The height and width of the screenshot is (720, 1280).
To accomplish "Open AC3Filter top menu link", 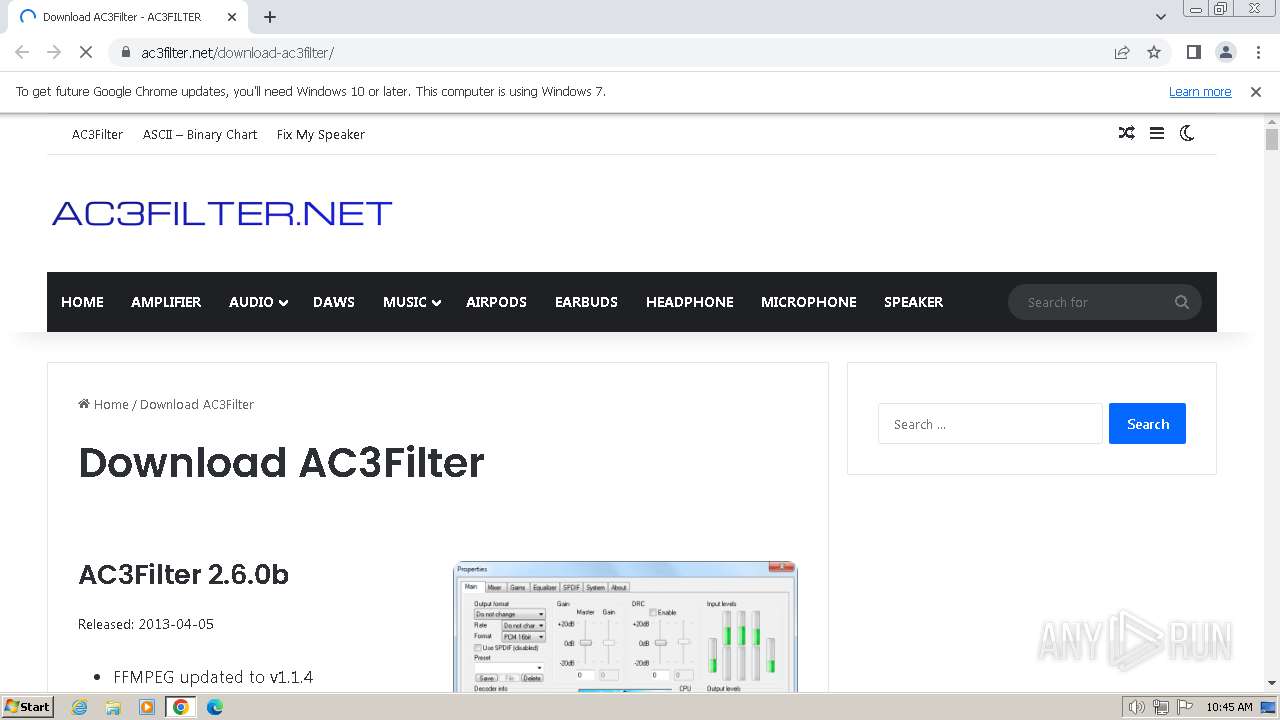I will (x=97, y=134).
